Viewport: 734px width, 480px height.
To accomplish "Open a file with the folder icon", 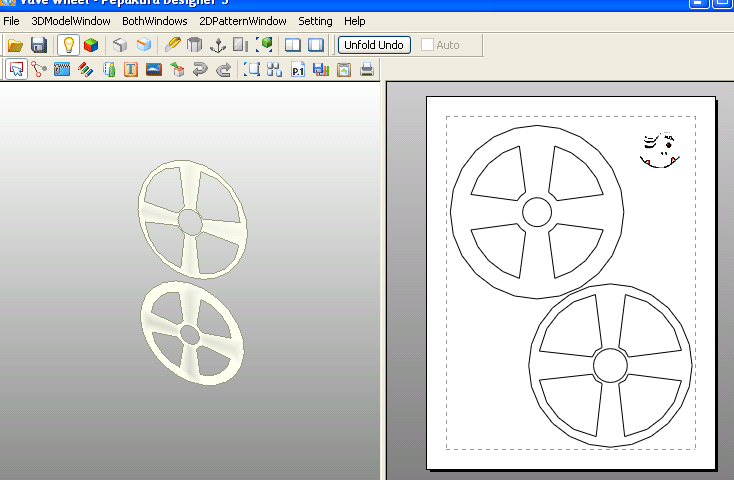I will pyautogui.click(x=15, y=45).
